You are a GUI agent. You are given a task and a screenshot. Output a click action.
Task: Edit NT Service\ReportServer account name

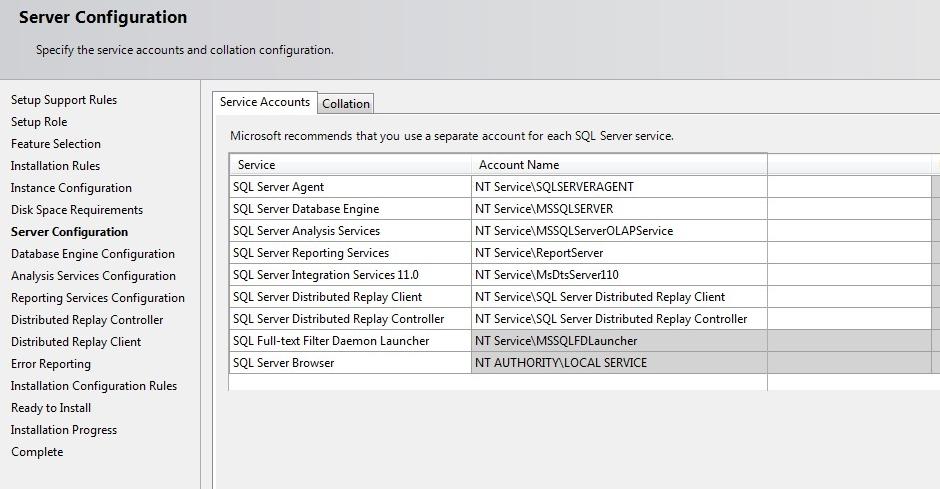pos(619,253)
